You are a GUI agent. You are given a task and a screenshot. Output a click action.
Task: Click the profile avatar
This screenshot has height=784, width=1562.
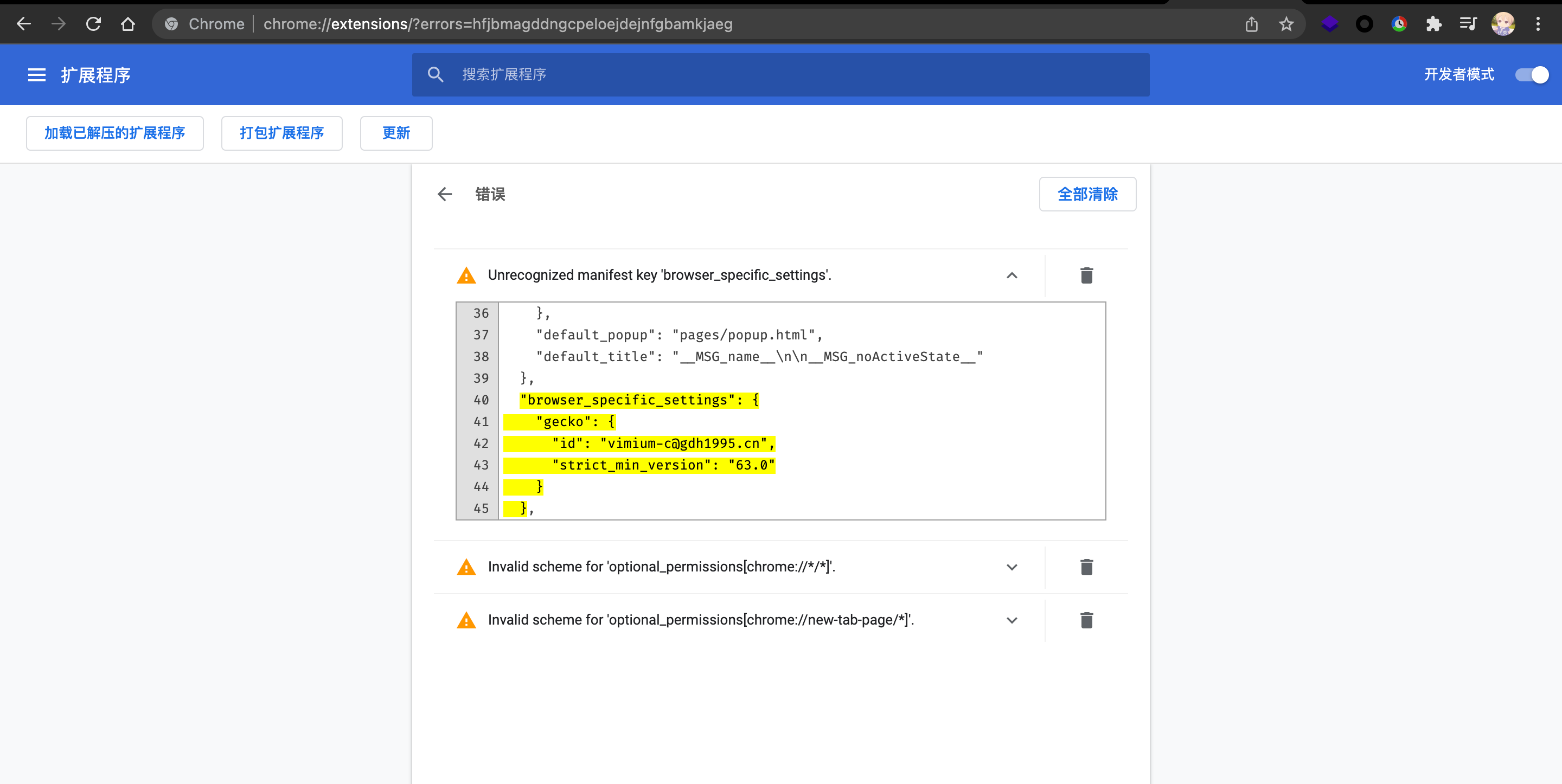click(x=1503, y=24)
